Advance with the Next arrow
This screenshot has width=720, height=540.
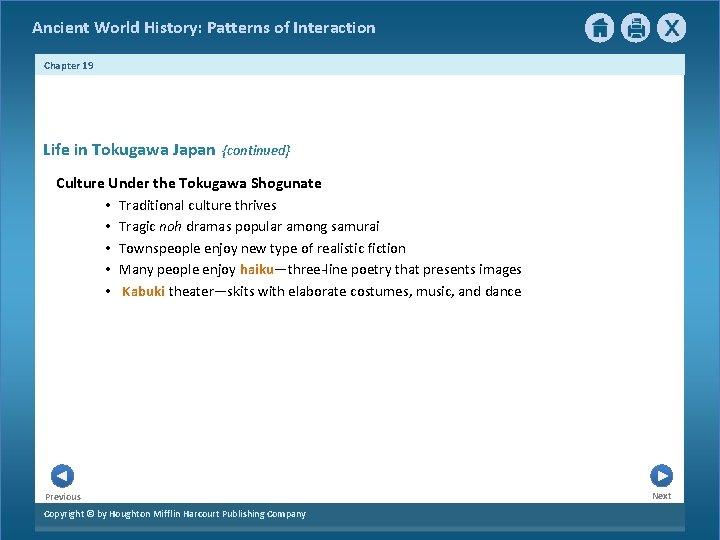[x=662, y=476]
